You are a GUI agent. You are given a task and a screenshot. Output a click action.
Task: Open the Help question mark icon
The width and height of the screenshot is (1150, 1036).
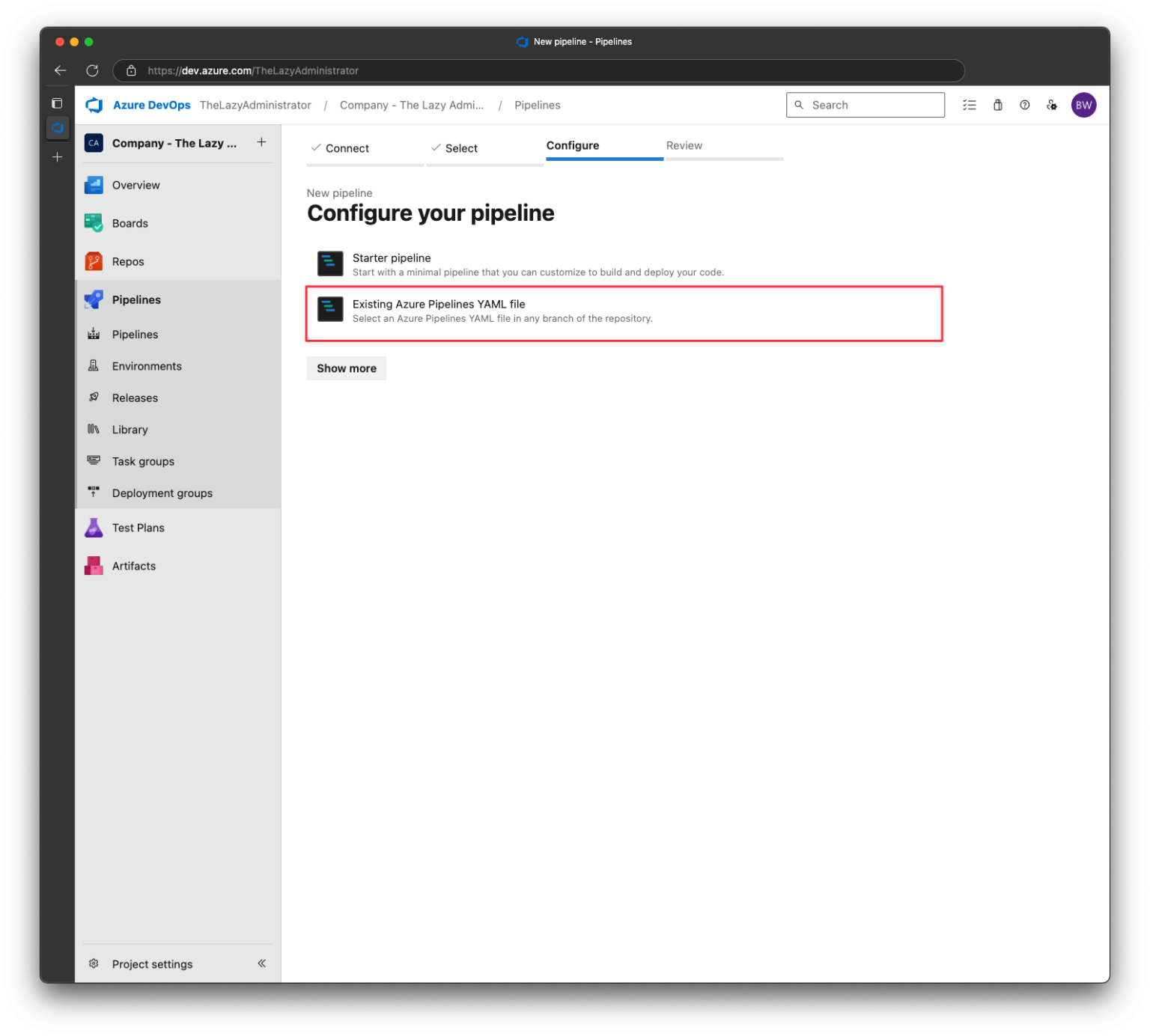pos(1025,106)
